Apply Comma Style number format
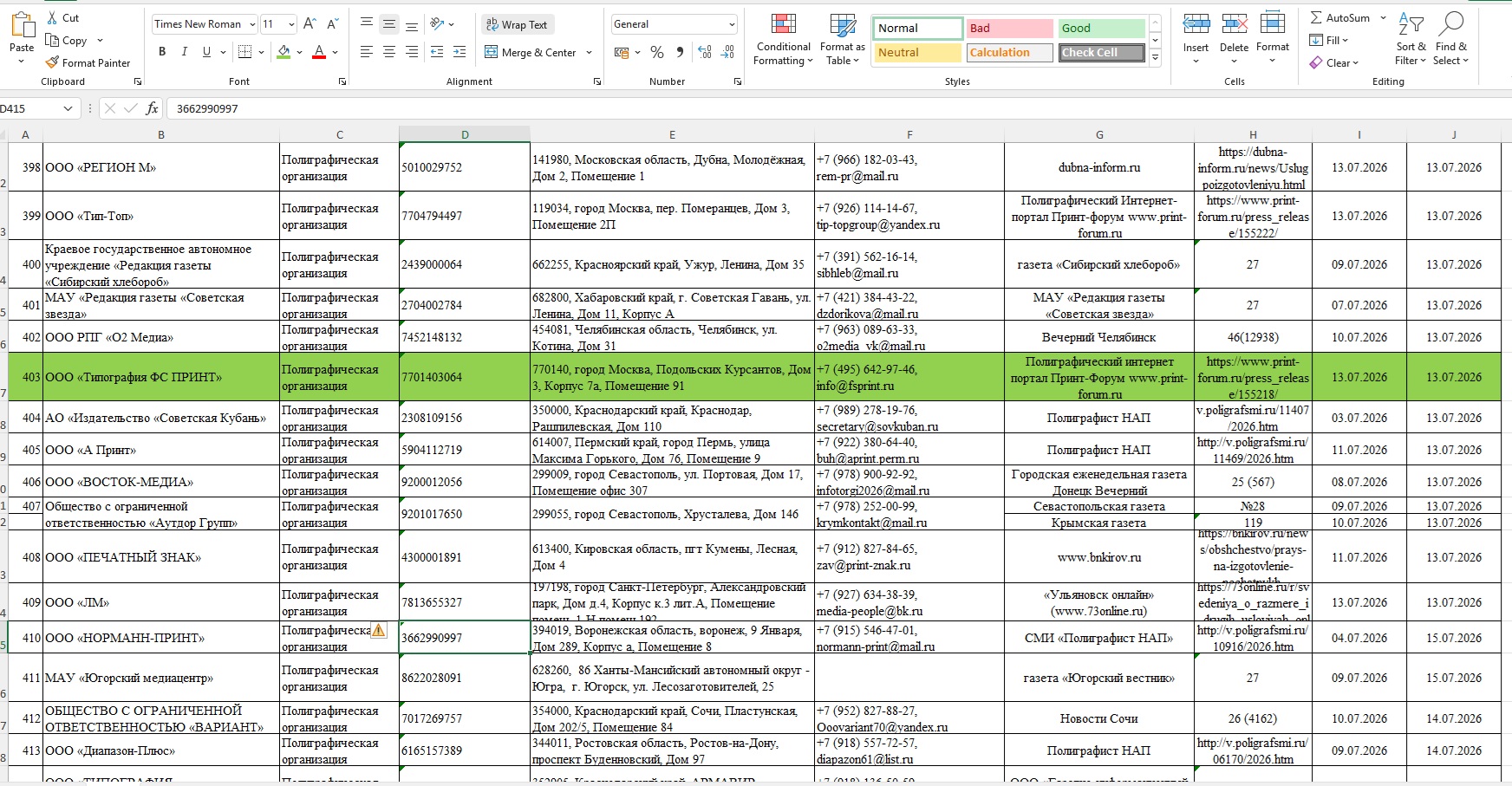The width and height of the screenshot is (1512, 786). (x=680, y=52)
